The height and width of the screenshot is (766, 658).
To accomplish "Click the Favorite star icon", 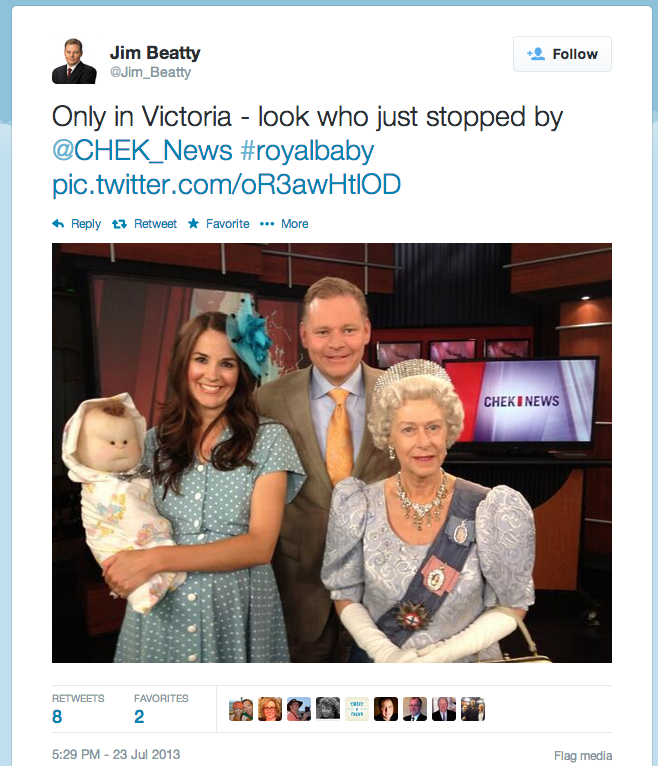I will (x=193, y=223).
